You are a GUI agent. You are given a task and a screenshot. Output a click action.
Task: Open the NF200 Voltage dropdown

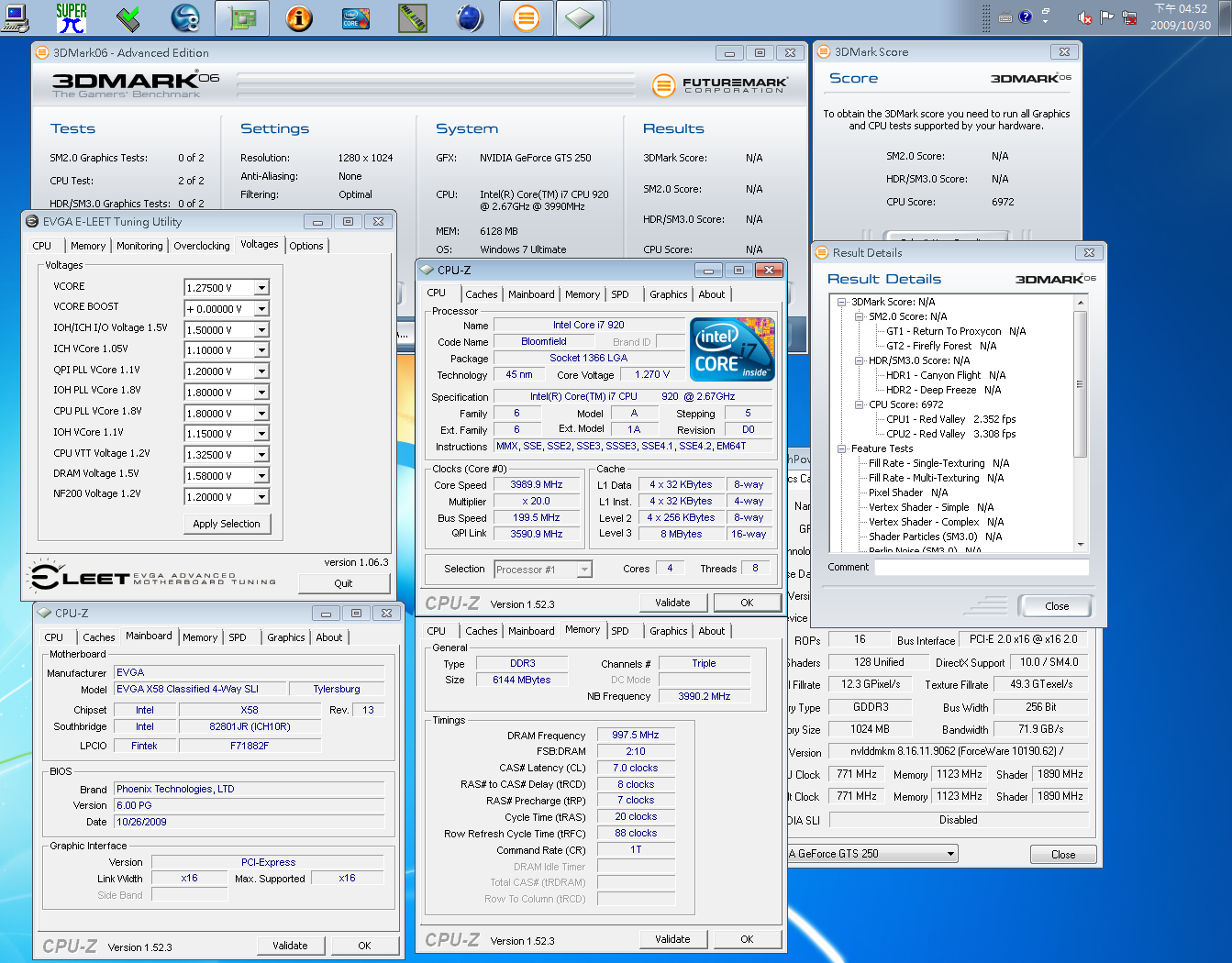click(x=261, y=497)
